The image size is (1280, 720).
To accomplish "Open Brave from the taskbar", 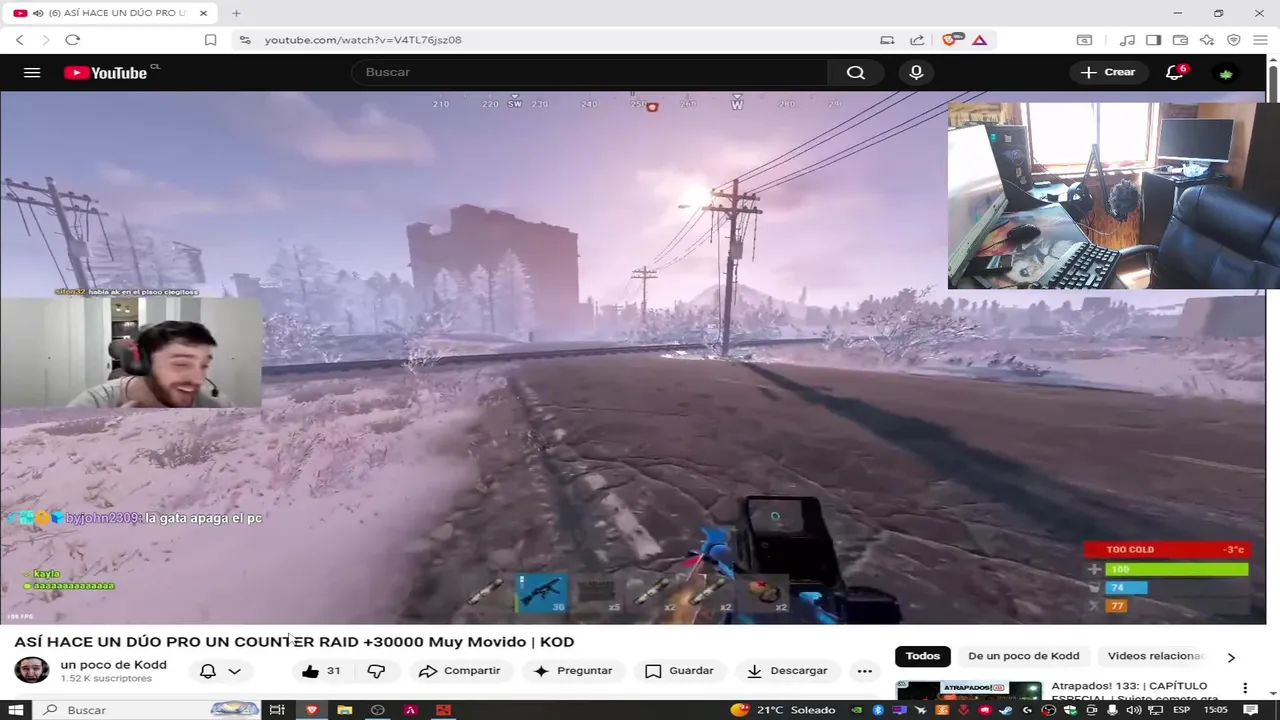I will (311, 710).
